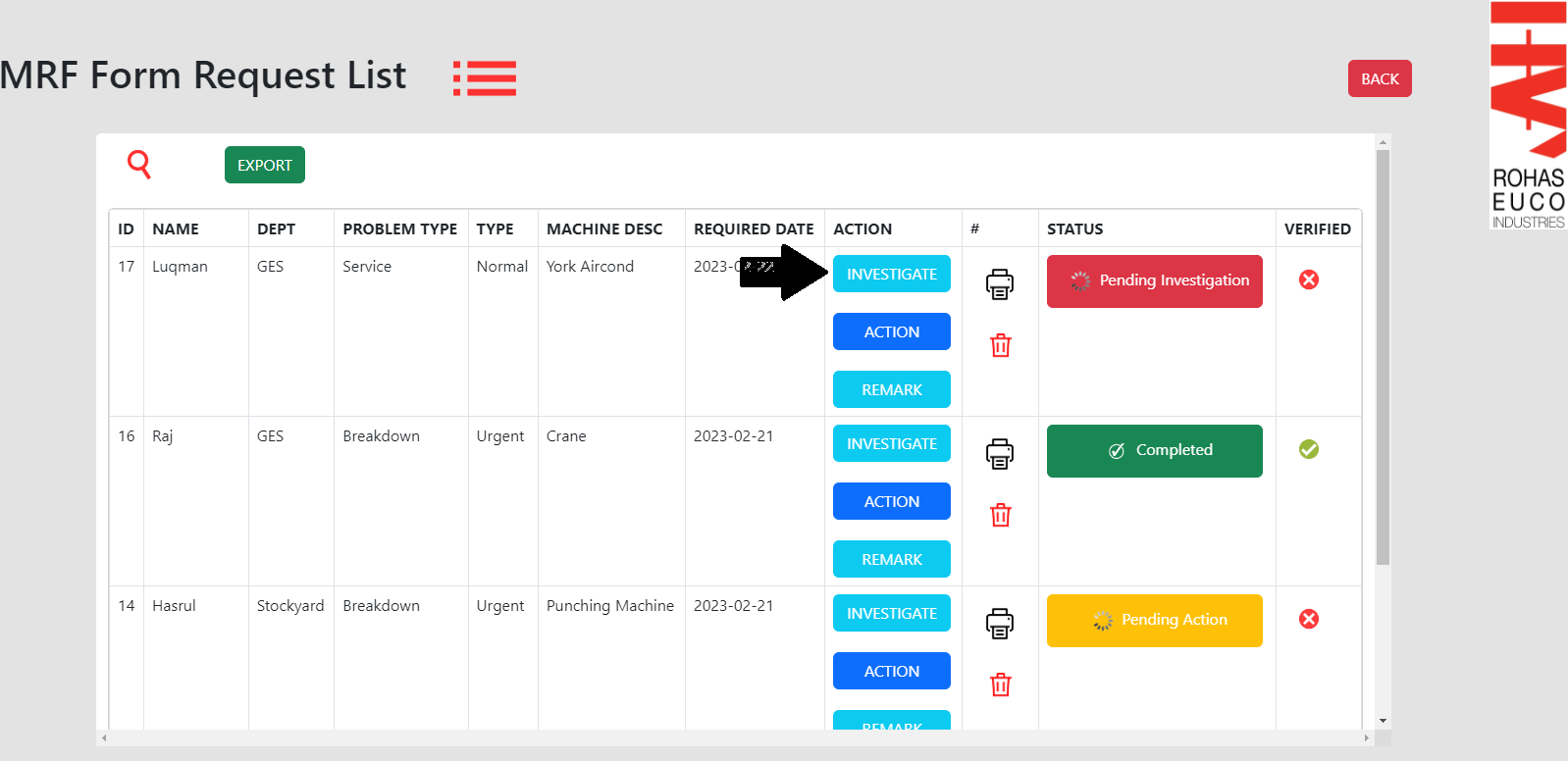
Task: Add REMARK to Luqman's request
Action: click(x=891, y=389)
